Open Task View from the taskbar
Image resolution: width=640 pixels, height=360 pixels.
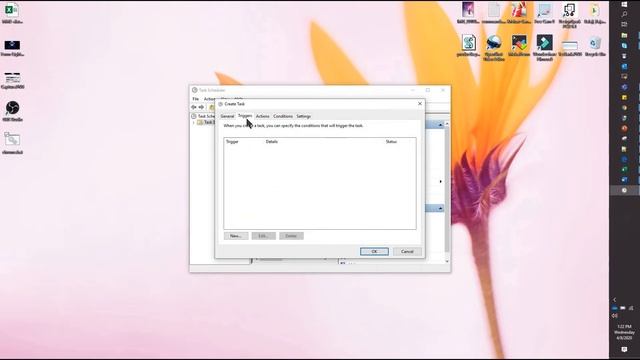click(624, 24)
